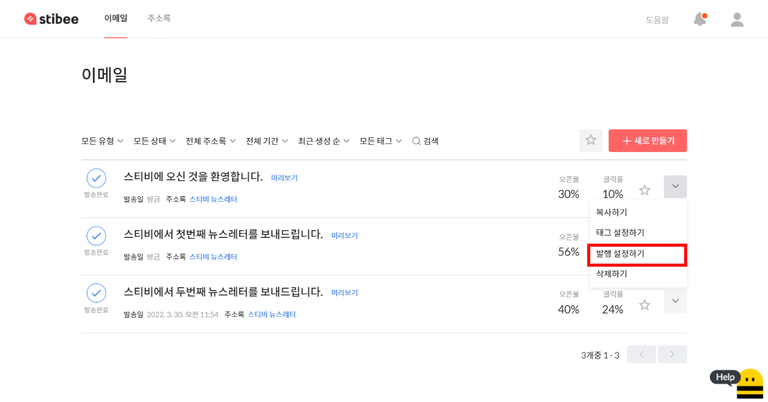The image size is (768, 402).
Task: Open the notifications bell
Action: coord(699,19)
